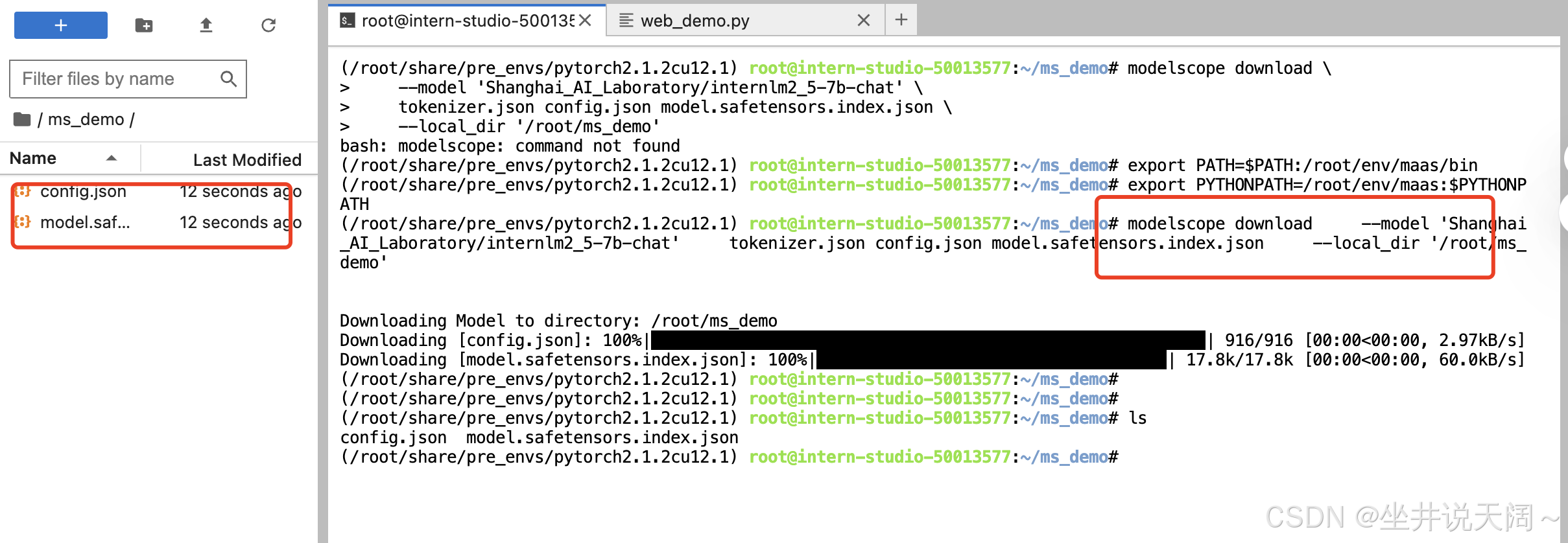Viewport: 1568px width, 543px height.
Task: Click the 'export PATH=$PATH:/root/env/maas/bin' command
Action: click(1303, 165)
